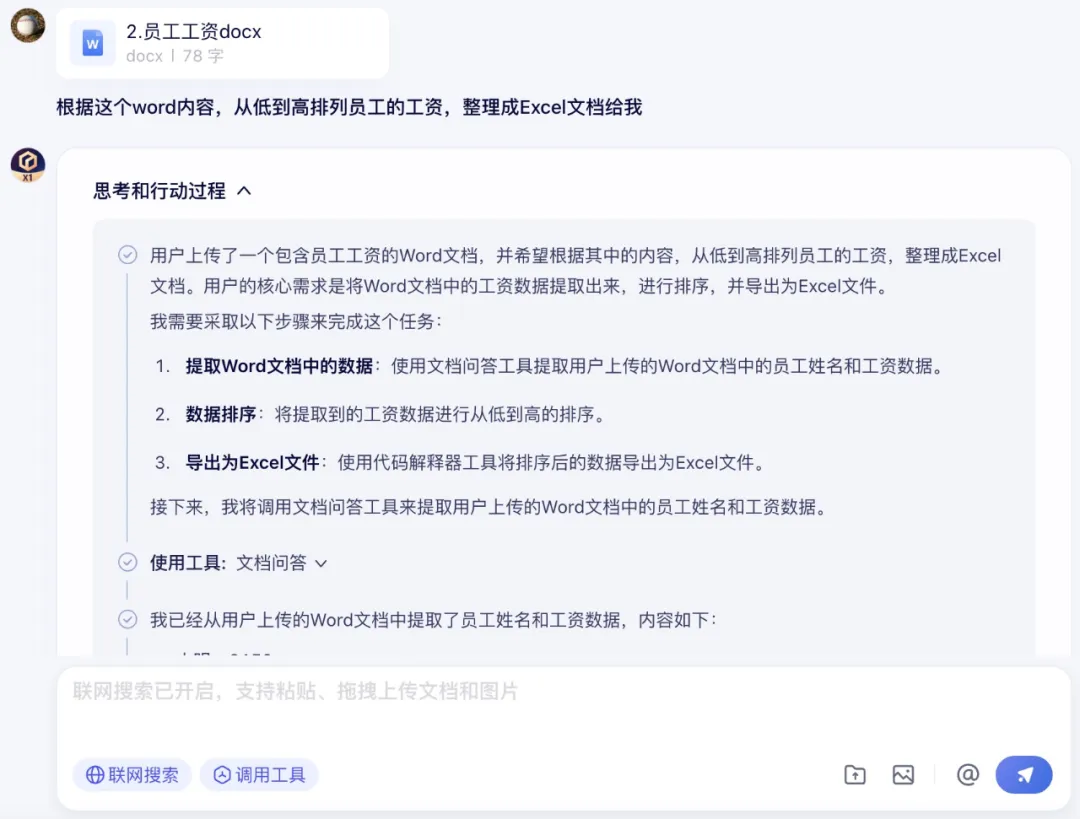This screenshot has height=819, width=1080.
Task: Collapse the 思考和行动过程 section
Action: 244,191
